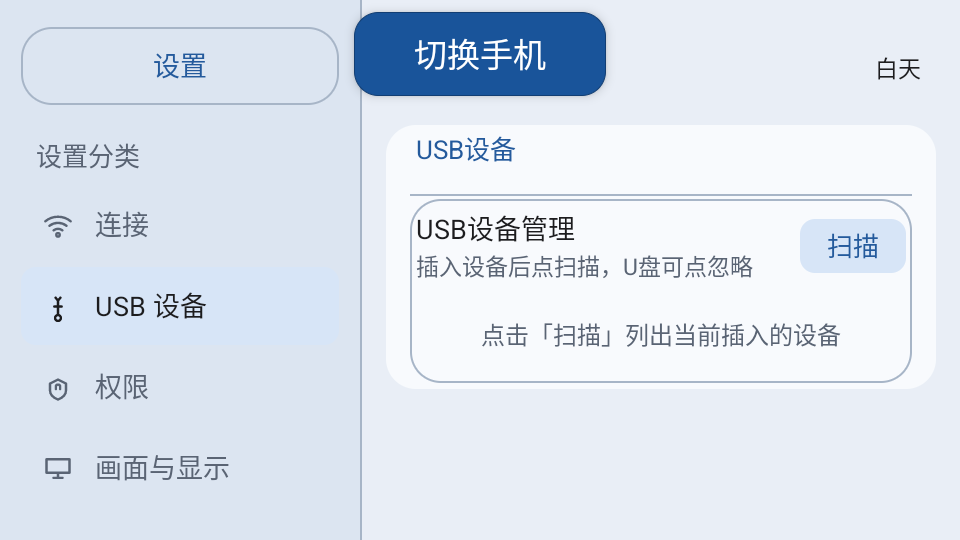The width and height of the screenshot is (960, 540).
Task: Click the 设置 header button
Action: pos(180,66)
